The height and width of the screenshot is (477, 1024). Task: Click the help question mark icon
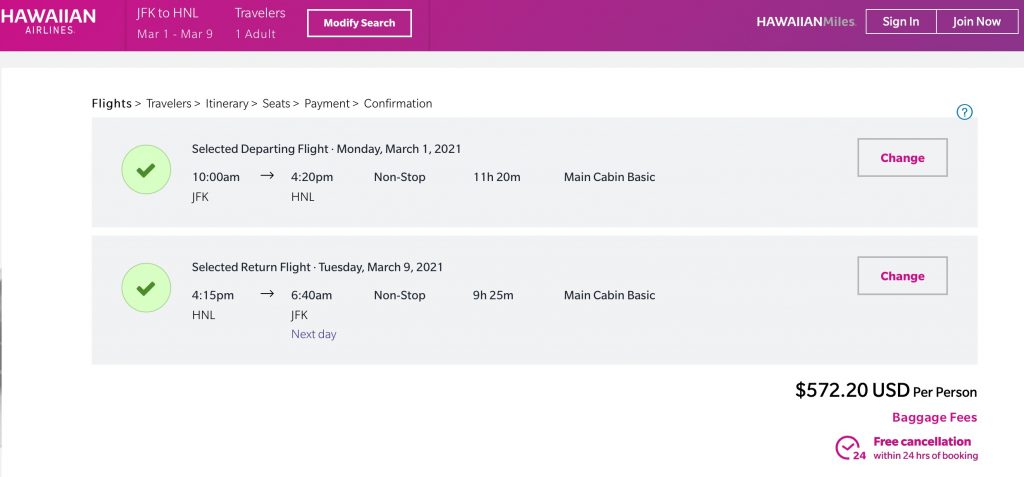click(x=964, y=112)
